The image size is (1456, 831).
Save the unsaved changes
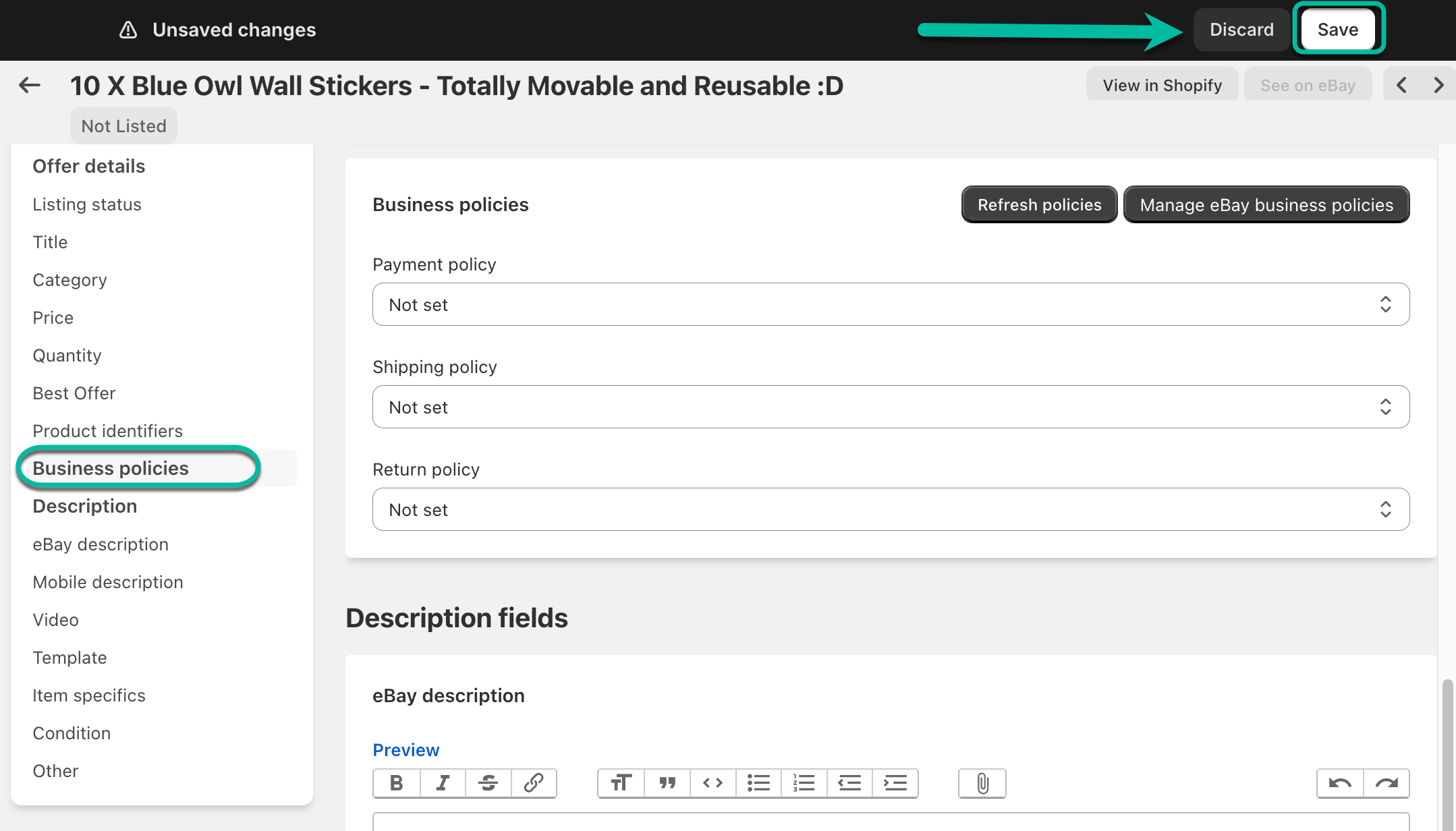pyautogui.click(x=1337, y=29)
